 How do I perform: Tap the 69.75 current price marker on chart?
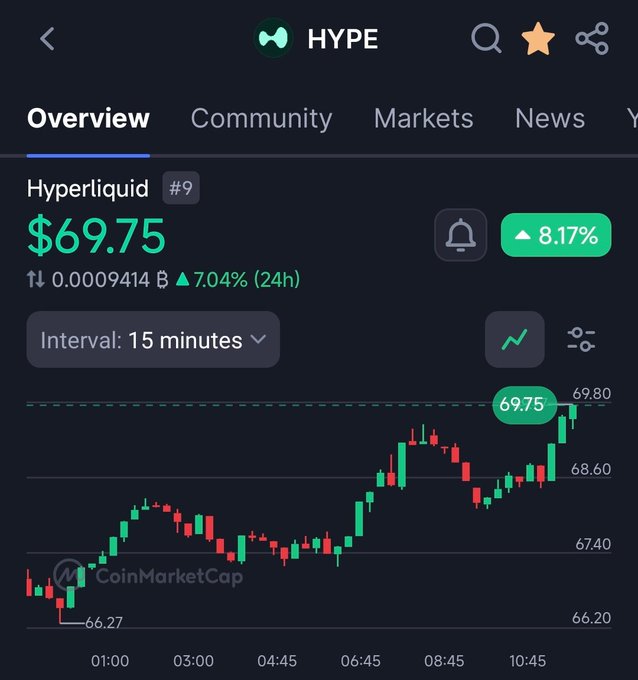pyautogui.click(x=524, y=405)
